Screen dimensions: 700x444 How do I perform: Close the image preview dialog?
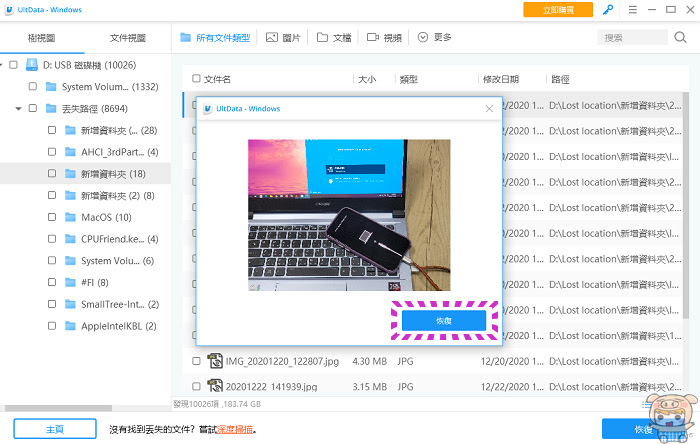point(489,108)
